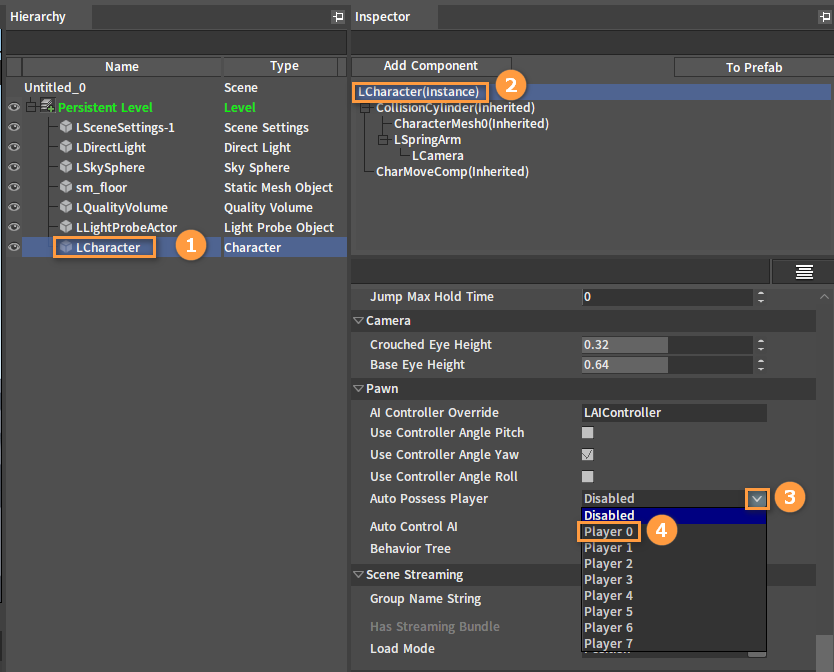Hide LSceneSettings-1 using its eye icon
834x672 pixels.
tap(14, 127)
